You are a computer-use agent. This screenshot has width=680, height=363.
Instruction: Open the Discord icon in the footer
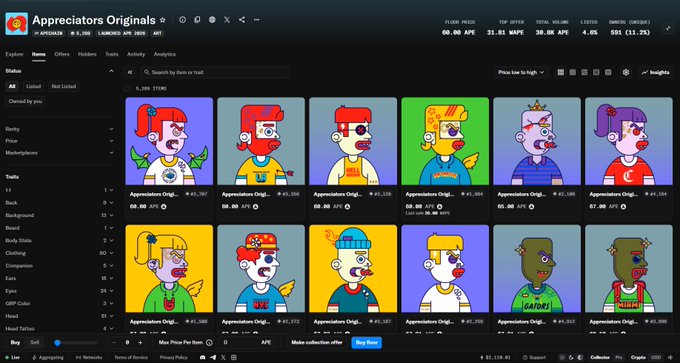[x=202, y=357]
